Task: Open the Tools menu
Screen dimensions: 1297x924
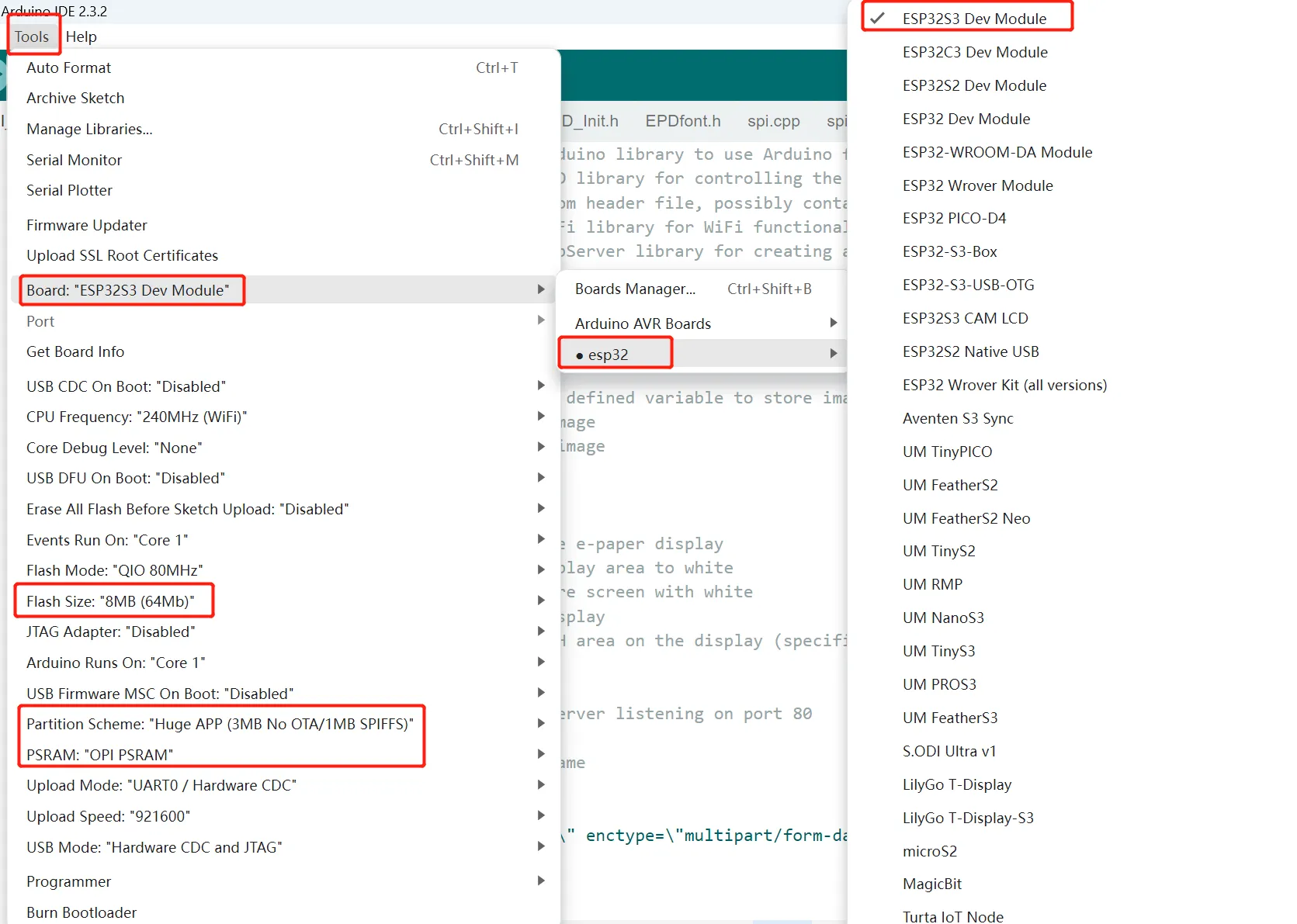Action: point(32,36)
